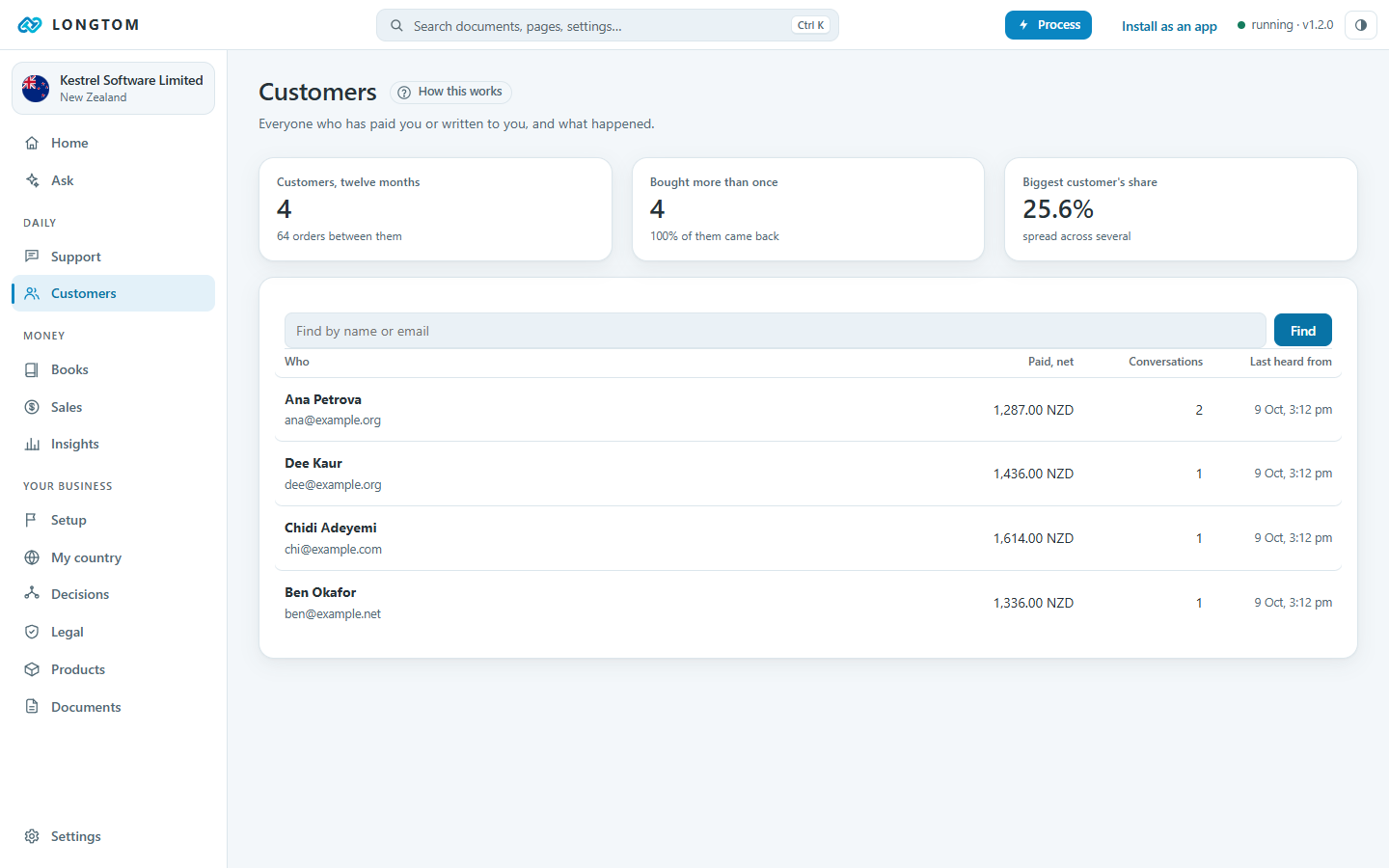
Task: Open the Customers menu item
Action: 113,293
